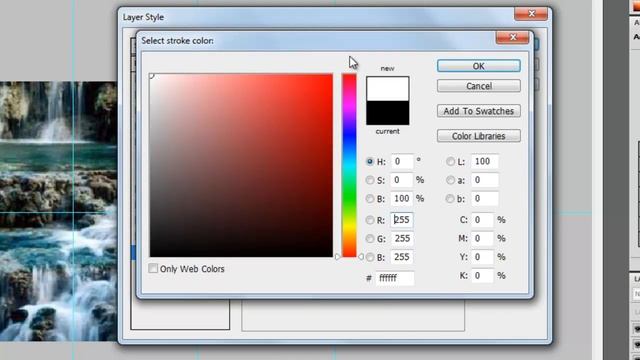Select the HSB brightness B radio button
Screen dimensions: 640x360
tap(370, 199)
